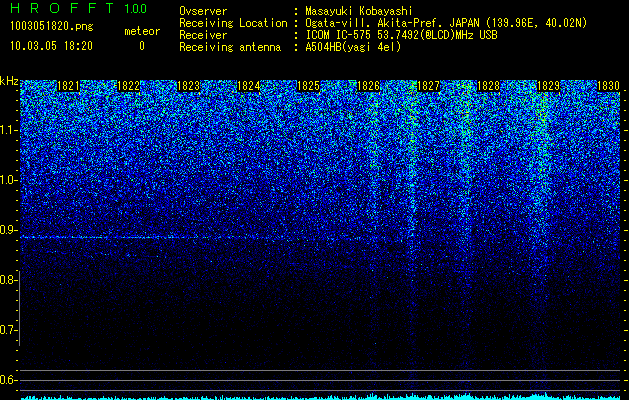Click the ICOM IC-575 receiver text
The image size is (629, 400).
point(401,35)
